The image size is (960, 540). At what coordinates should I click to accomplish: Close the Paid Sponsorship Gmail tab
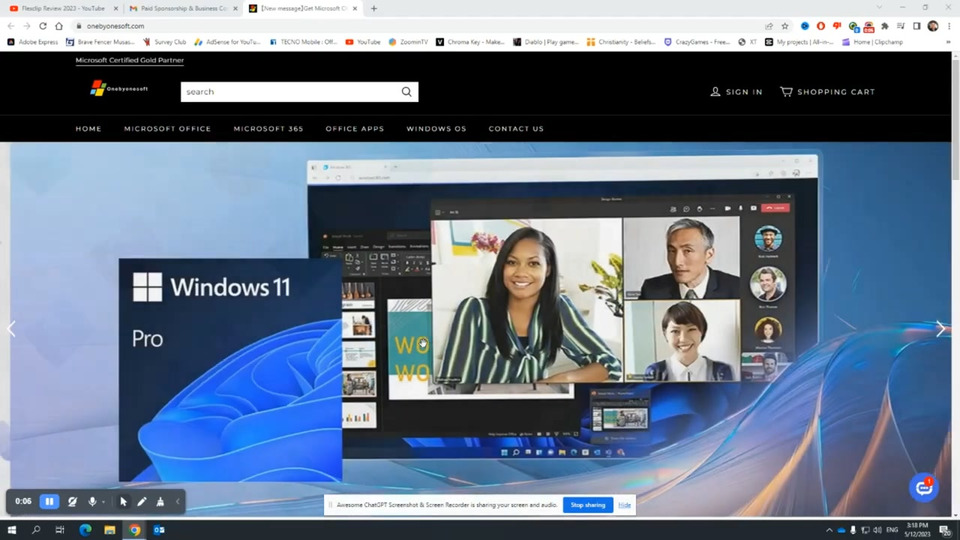(235, 9)
